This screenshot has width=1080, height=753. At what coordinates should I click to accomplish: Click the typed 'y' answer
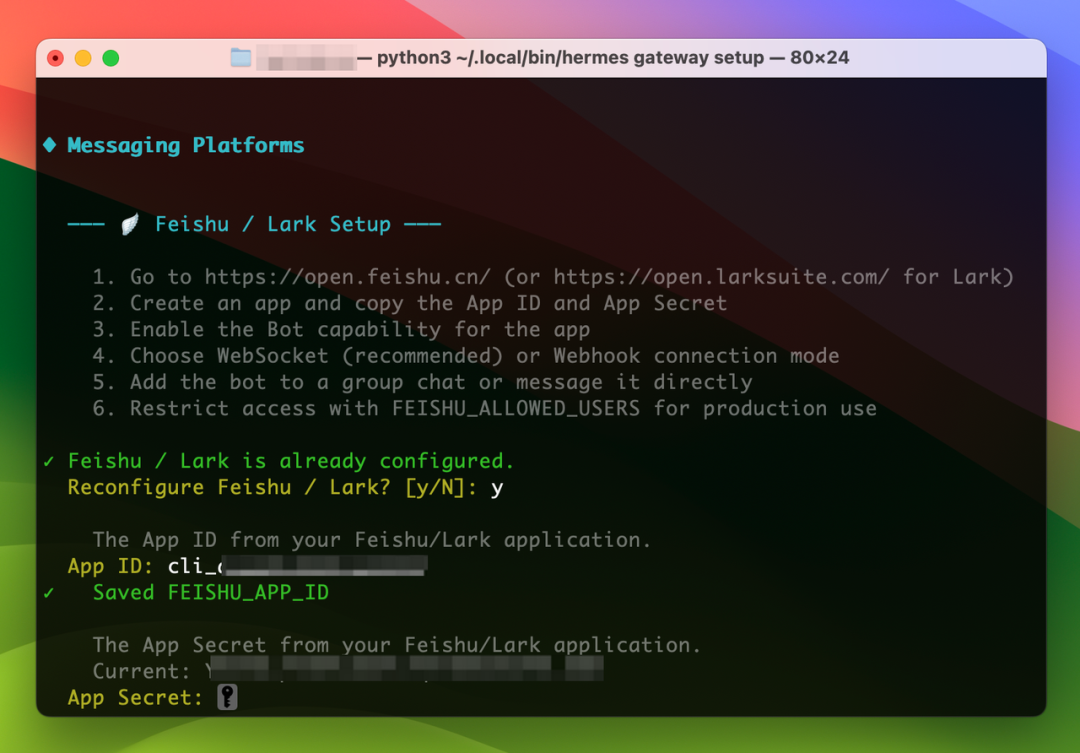(497, 488)
